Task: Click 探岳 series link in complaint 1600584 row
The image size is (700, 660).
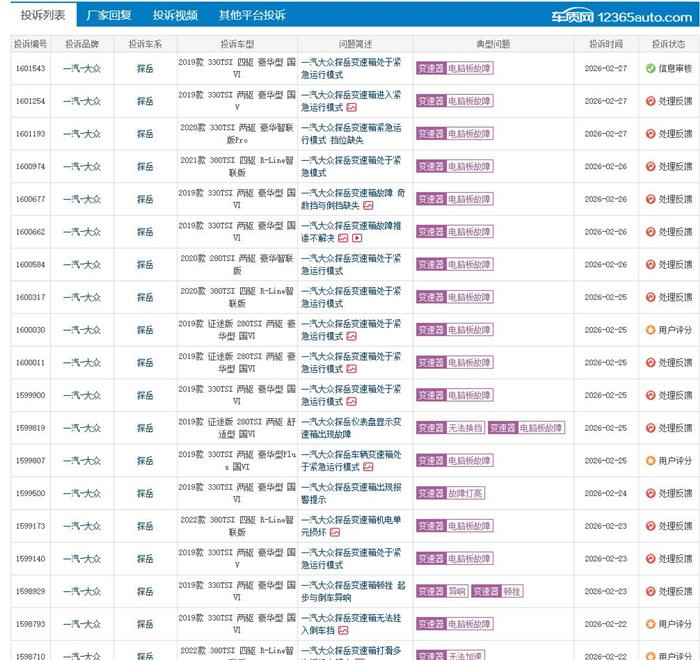Action: tap(145, 264)
